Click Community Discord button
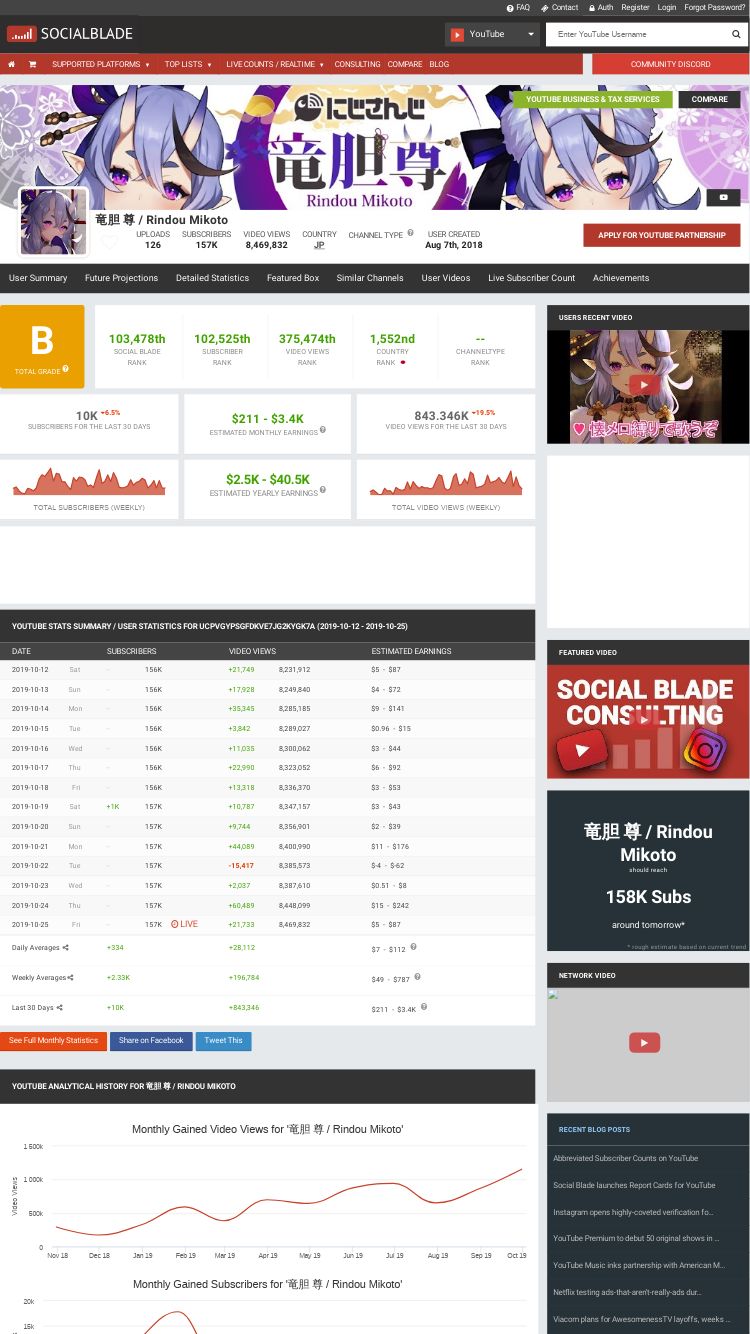Image resolution: width=750 pixels, height=1334 pixels. (670, 64)
